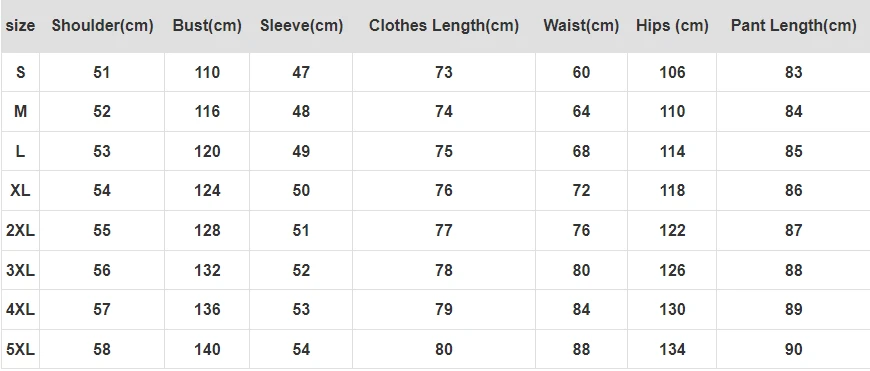Select the 2XL size label
Image resolution: width=870 pixels, height=371 pixels.
pyautogui.click(x=21, y=230)
